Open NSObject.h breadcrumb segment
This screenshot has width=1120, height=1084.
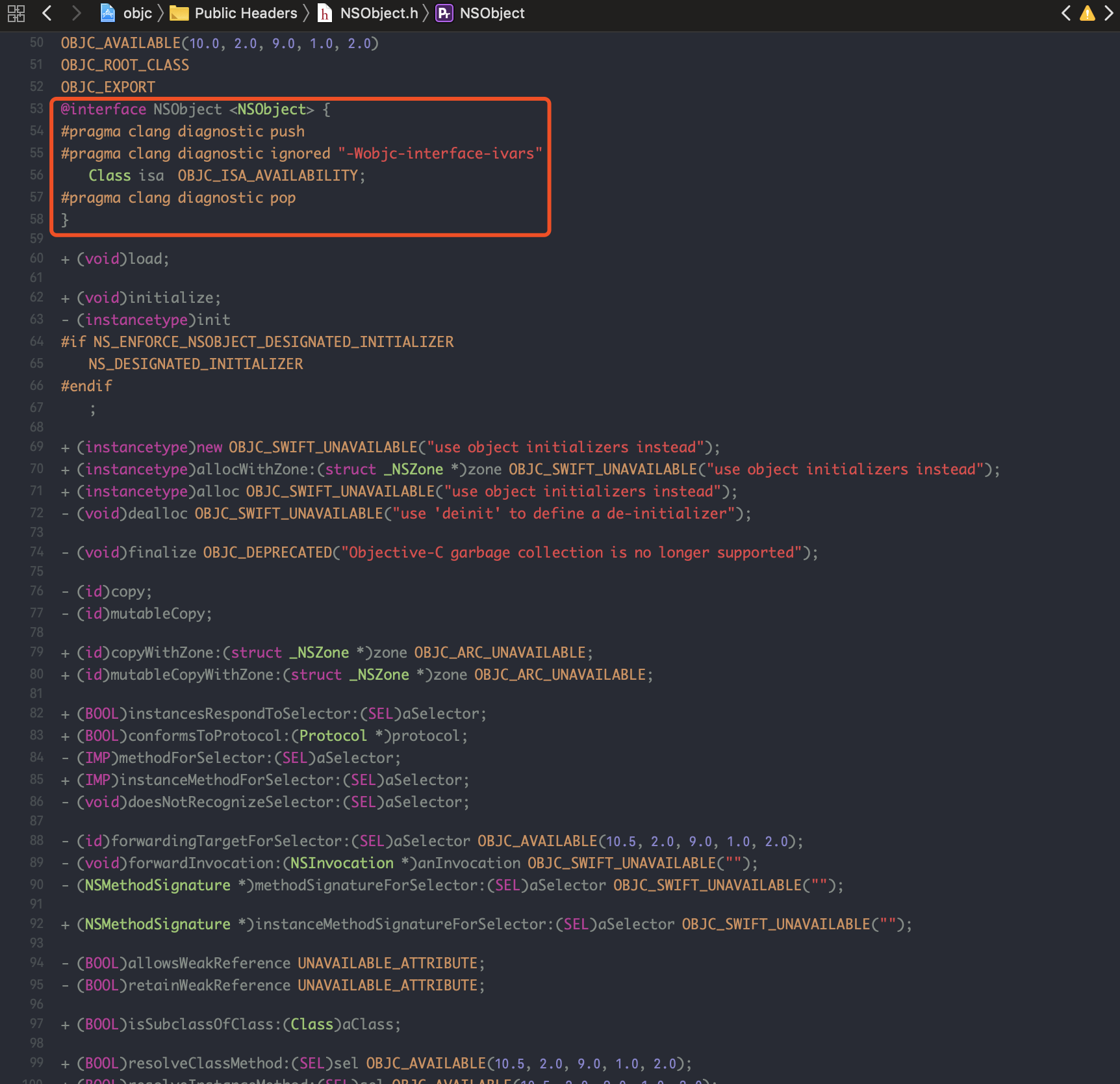[379, 13]
